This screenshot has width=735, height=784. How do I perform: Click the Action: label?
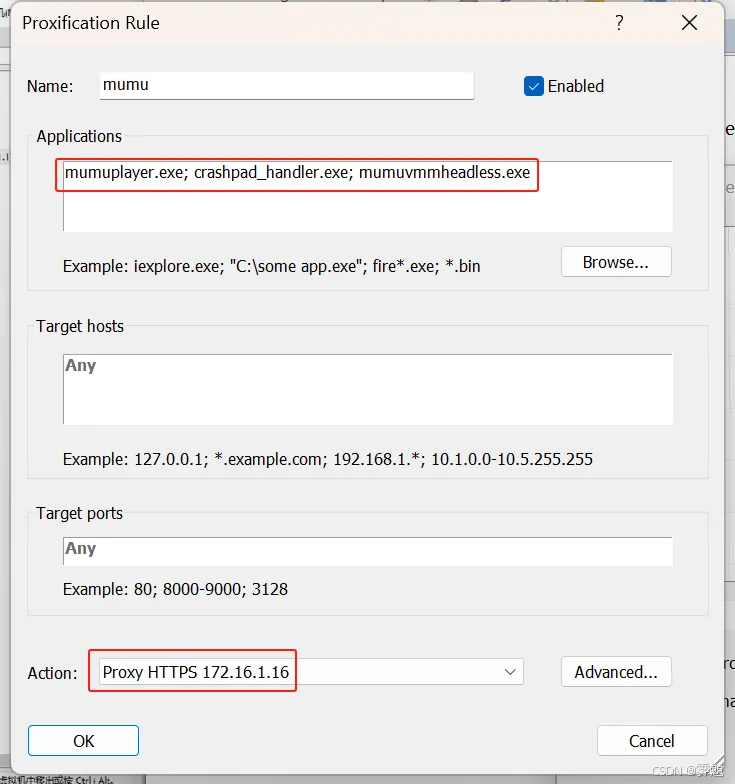coord(52,673)
